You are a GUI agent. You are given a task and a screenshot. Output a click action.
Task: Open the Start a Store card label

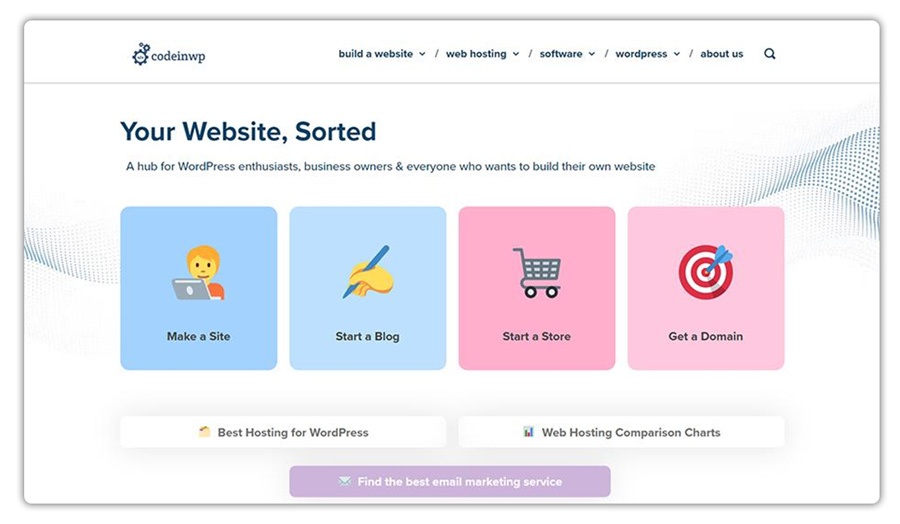537,336
